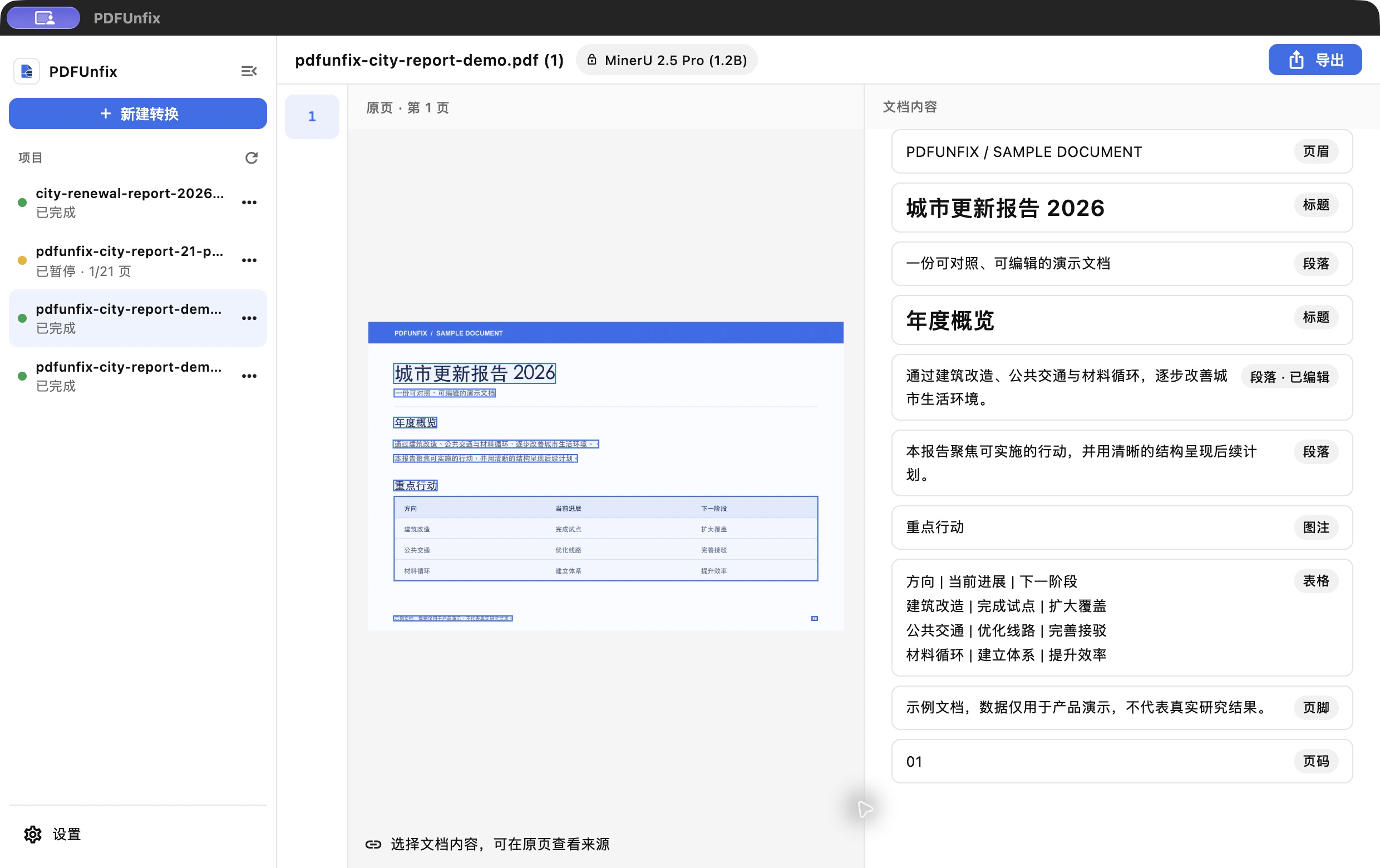
Task: Open options for city-renewal-report-2026 project
Action: click(249, 202)
